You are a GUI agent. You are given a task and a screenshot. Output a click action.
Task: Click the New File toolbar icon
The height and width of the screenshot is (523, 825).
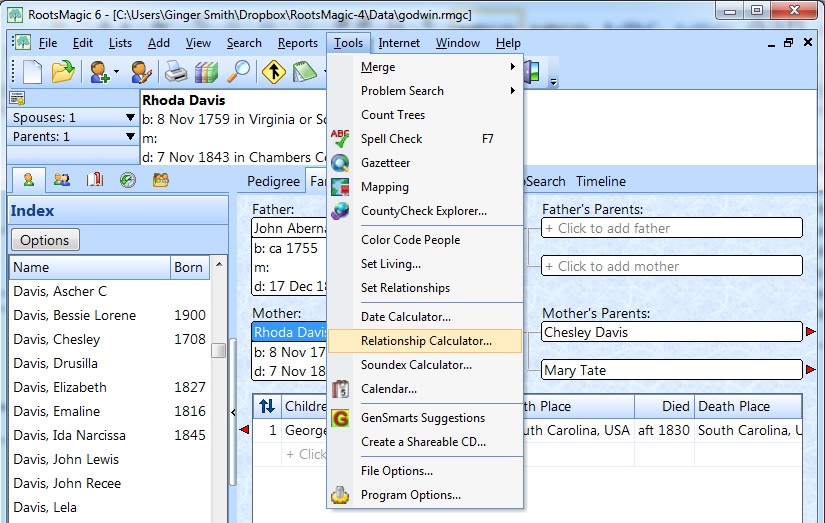33,72
